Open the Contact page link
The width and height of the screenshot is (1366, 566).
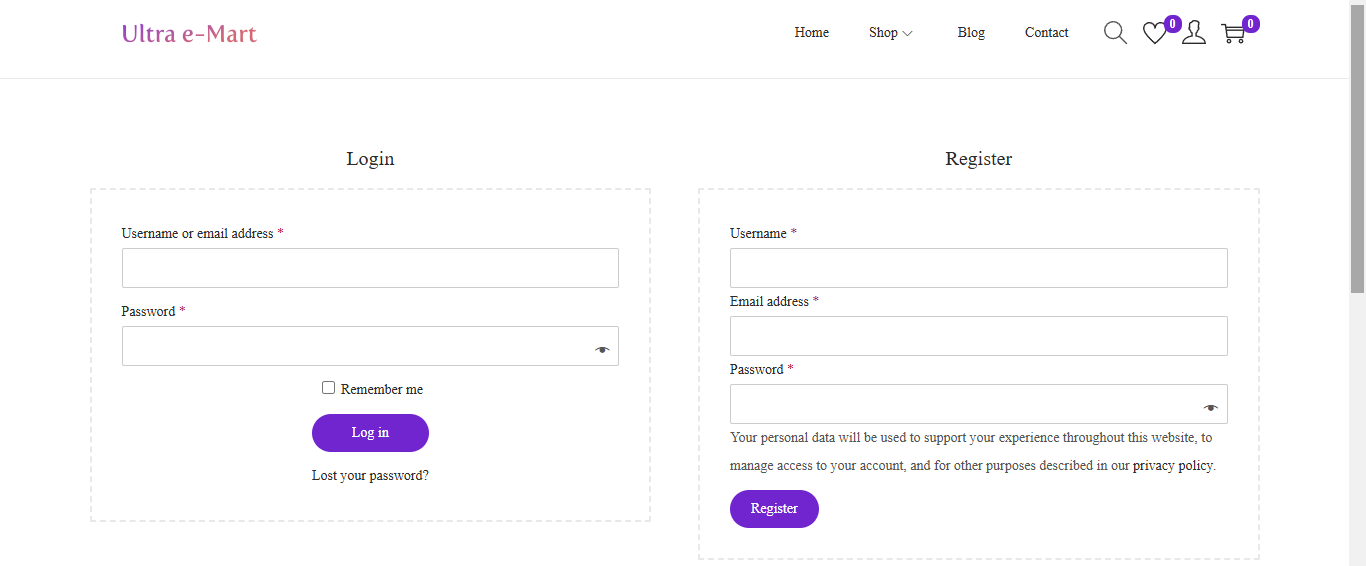(1046, 33)
